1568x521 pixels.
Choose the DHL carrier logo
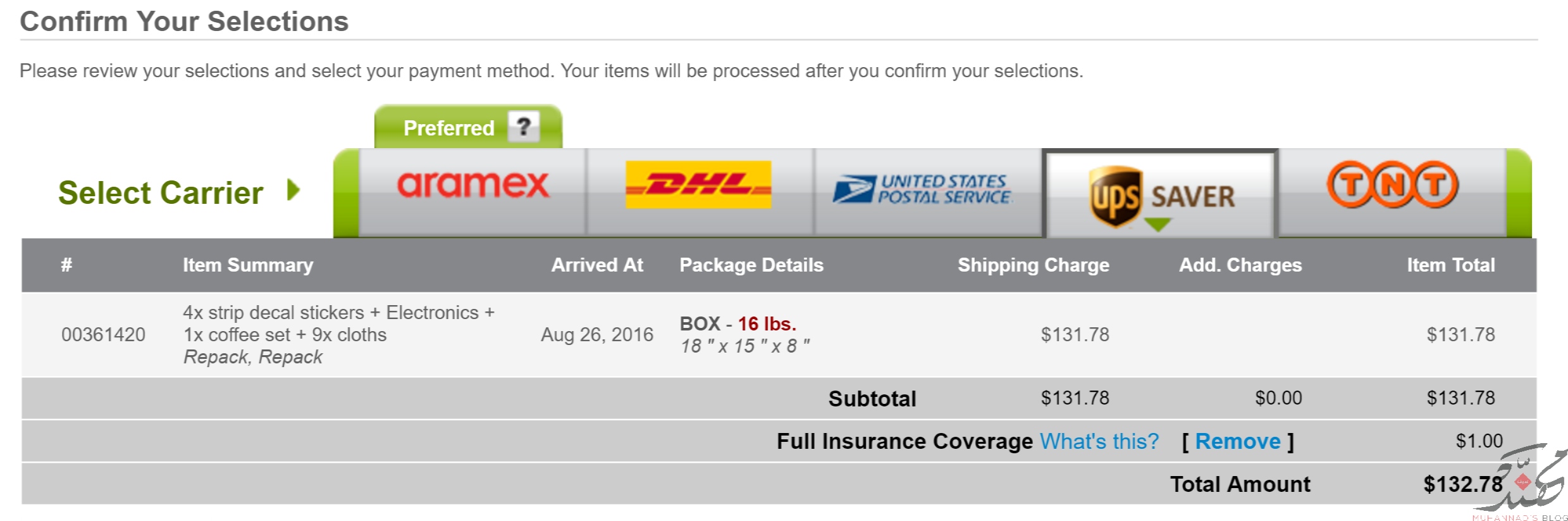tap(698, 184)
